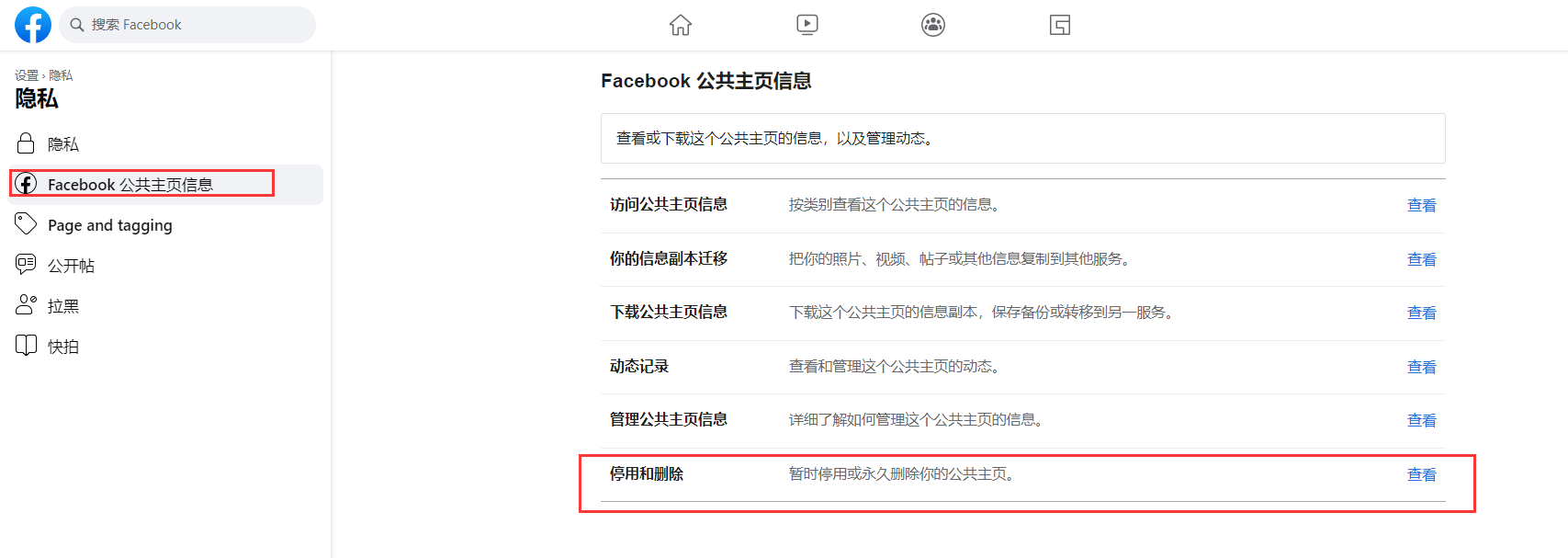Image resolution: width=1568 pixels, height=558 pixels.
Task: Open the Groups icon in top bar
Action: (x=933, y=25)
